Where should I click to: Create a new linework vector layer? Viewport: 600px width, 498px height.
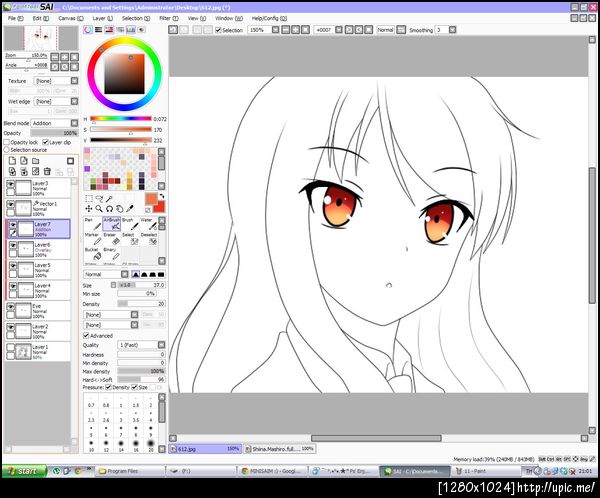coord(24,161)
